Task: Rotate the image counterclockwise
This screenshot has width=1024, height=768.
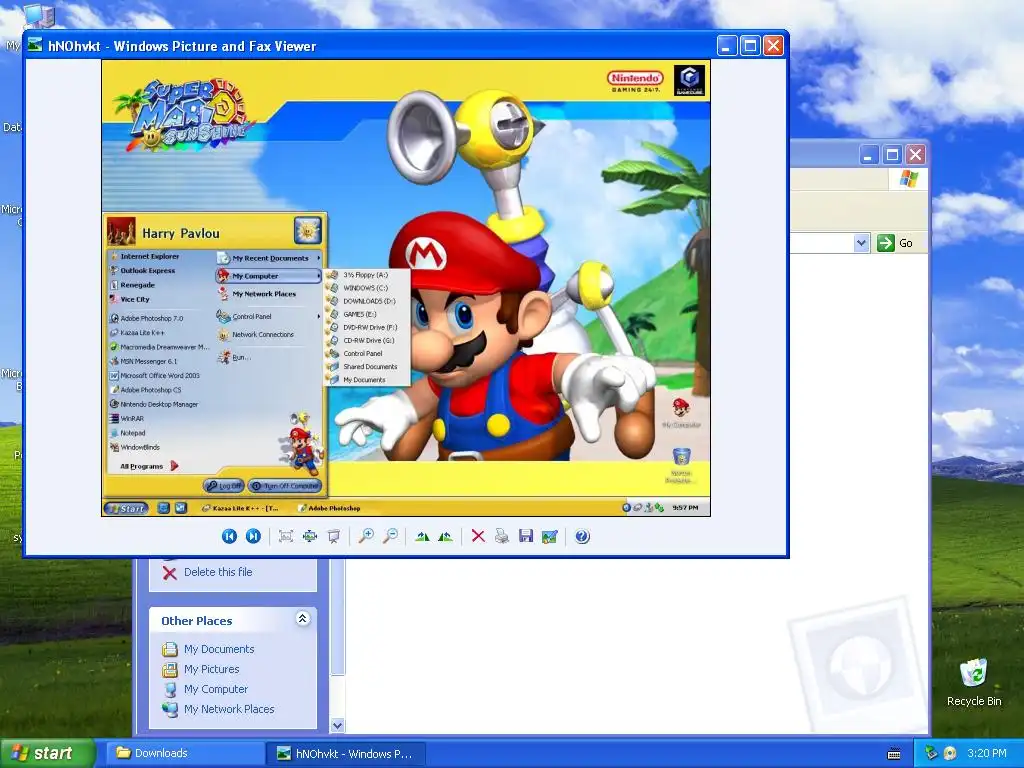Action: point(446,536)
